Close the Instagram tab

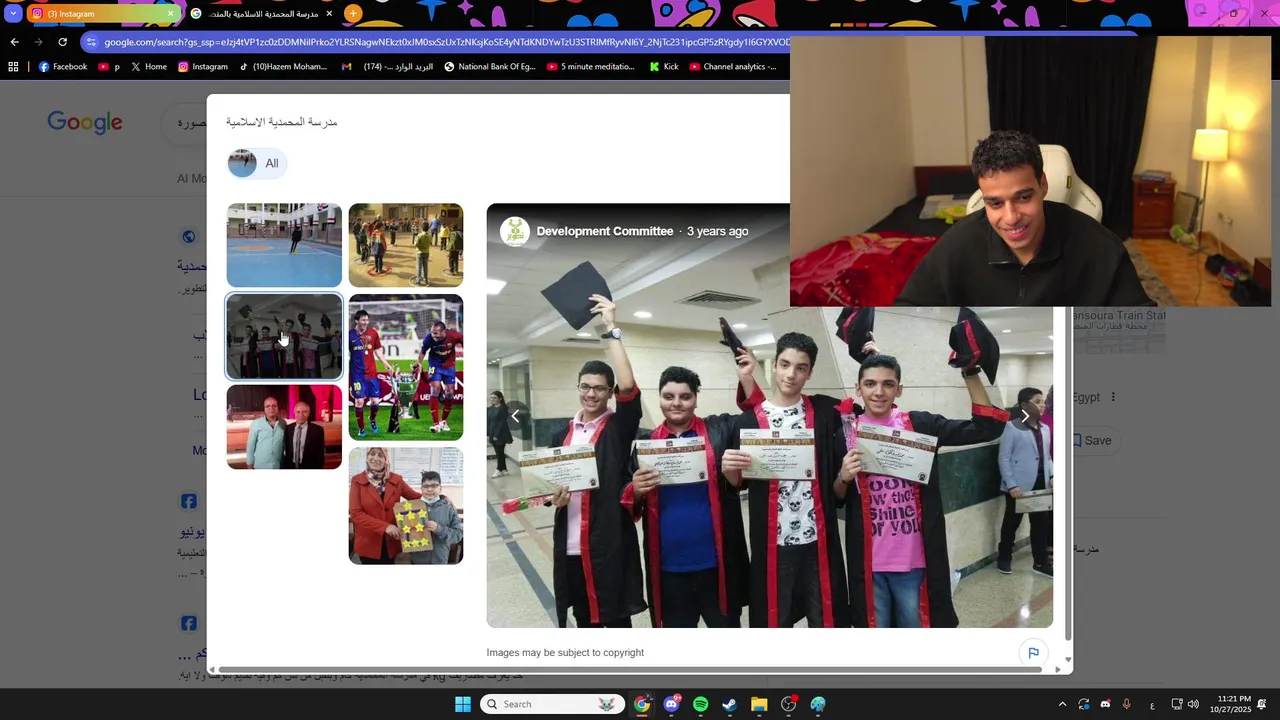(170, 14)
